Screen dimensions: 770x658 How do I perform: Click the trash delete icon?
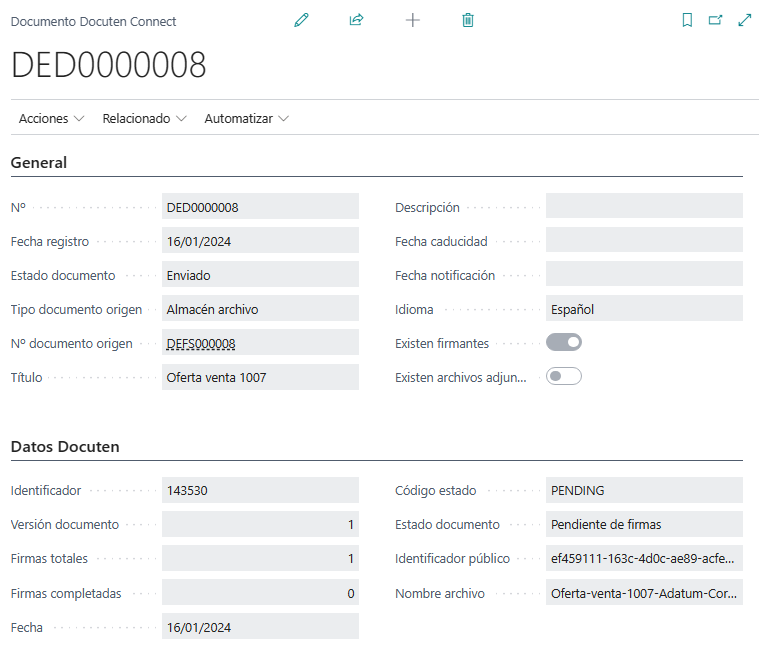point(468,20)
